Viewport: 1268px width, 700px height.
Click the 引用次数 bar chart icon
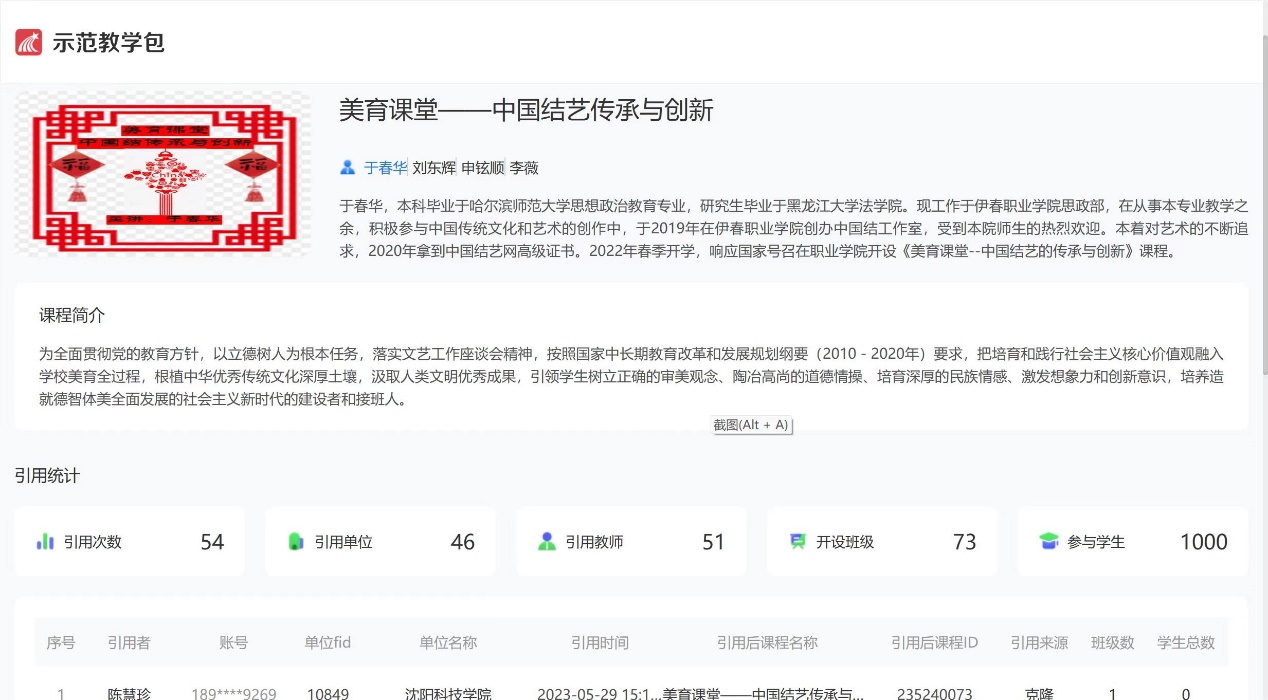[45, 541]
